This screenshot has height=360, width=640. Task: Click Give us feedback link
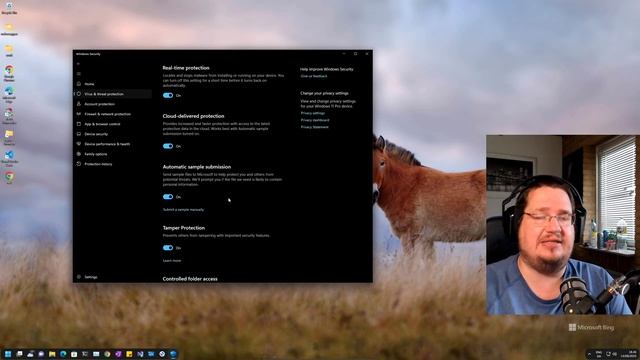coord(314,76)
